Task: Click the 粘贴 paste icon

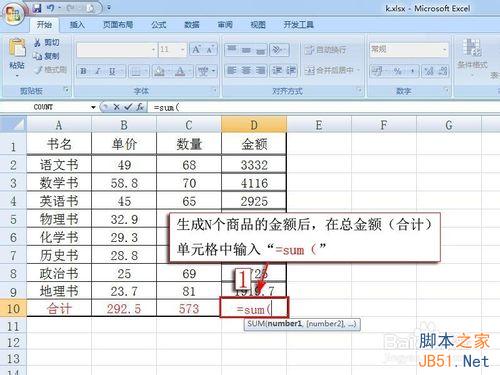Action: pyautogui.click(x=17, y=48)
